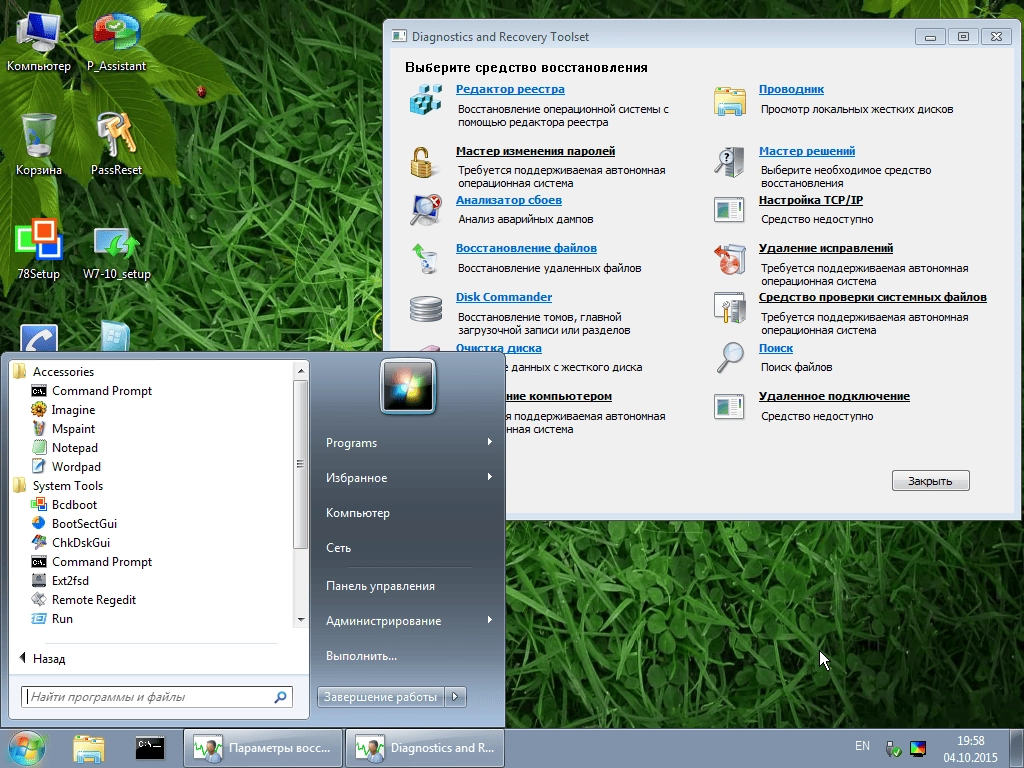
Task: Choose Выполнить... in the Start menu
Action: tap(408, 656)
